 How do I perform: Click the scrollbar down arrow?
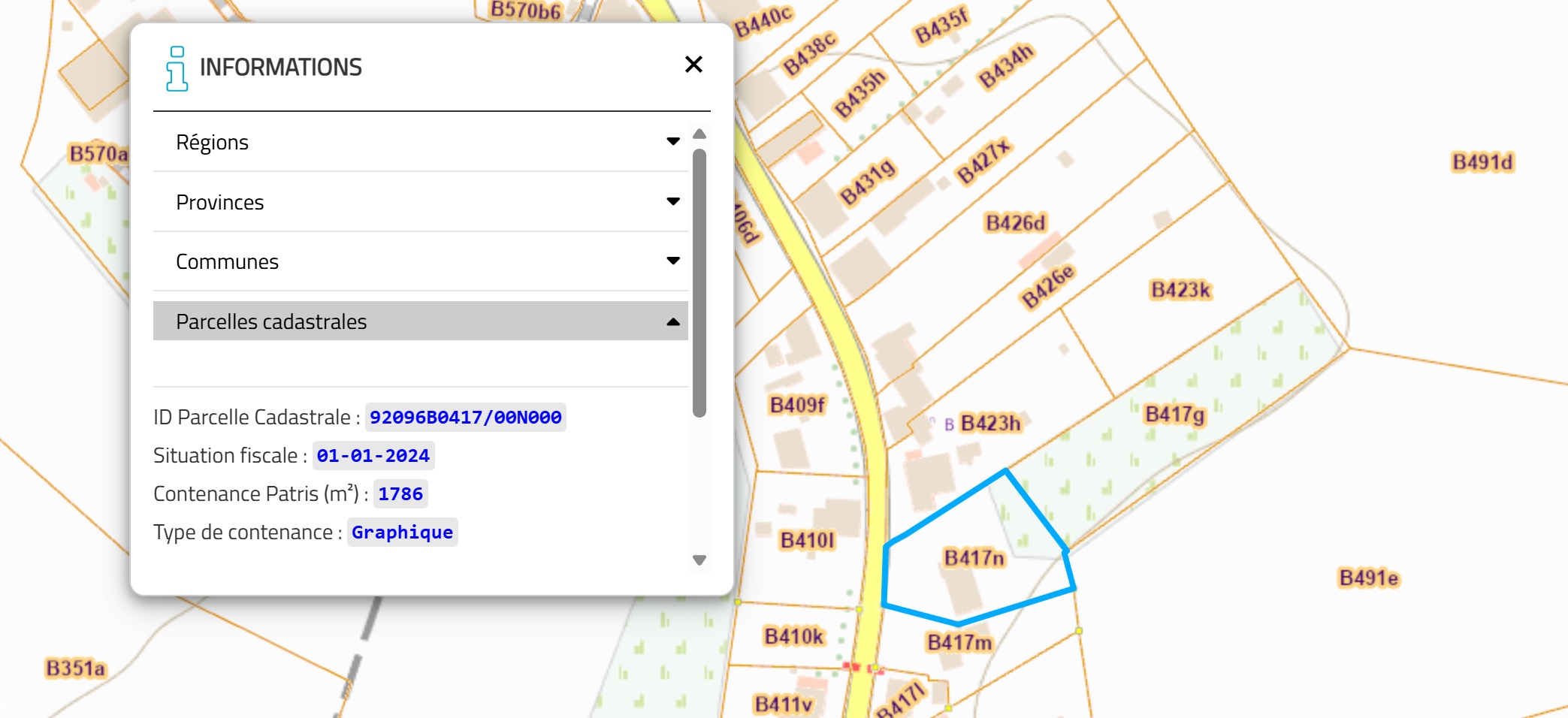[699, 560]
